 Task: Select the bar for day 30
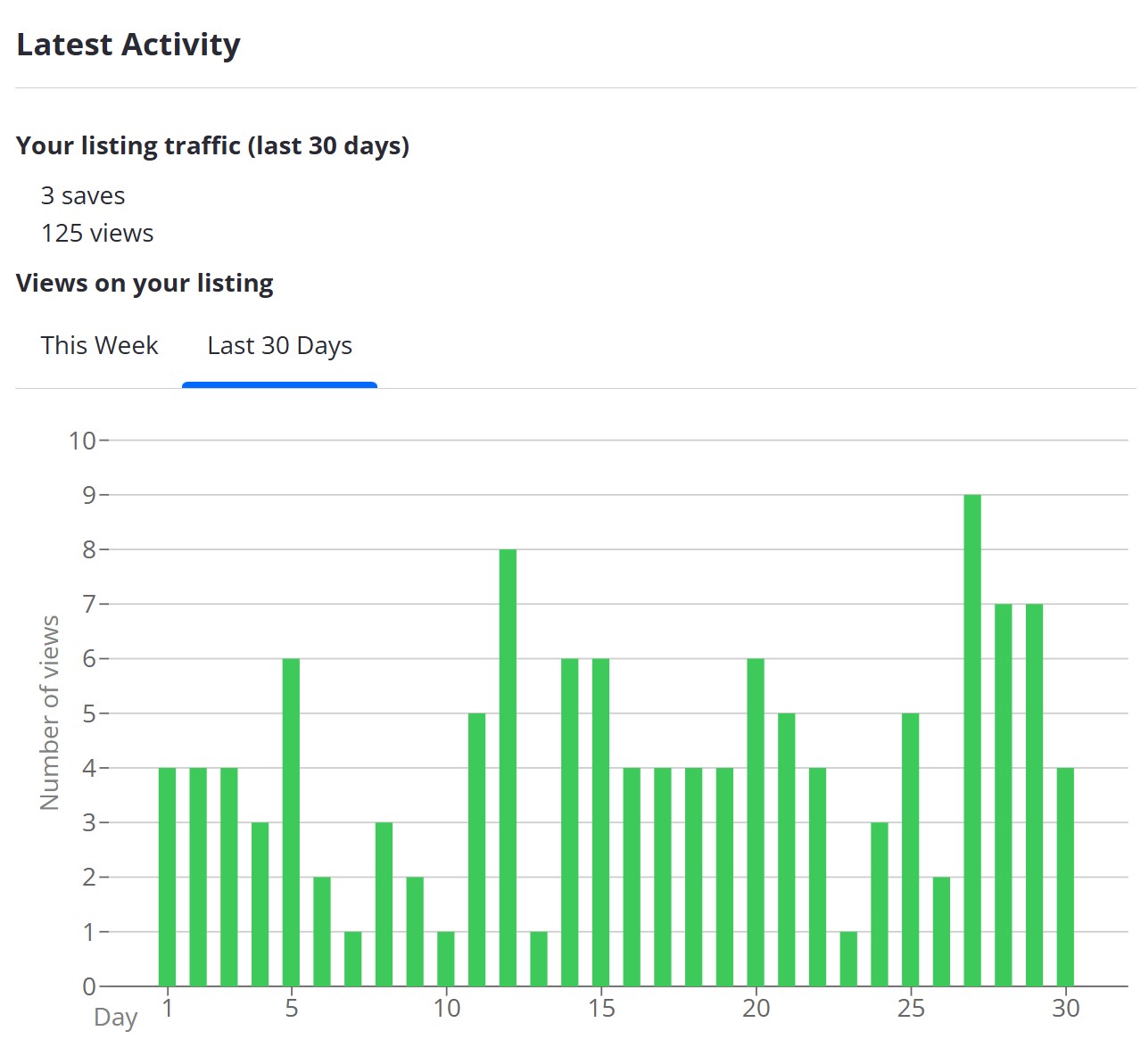click(1065, 877)
